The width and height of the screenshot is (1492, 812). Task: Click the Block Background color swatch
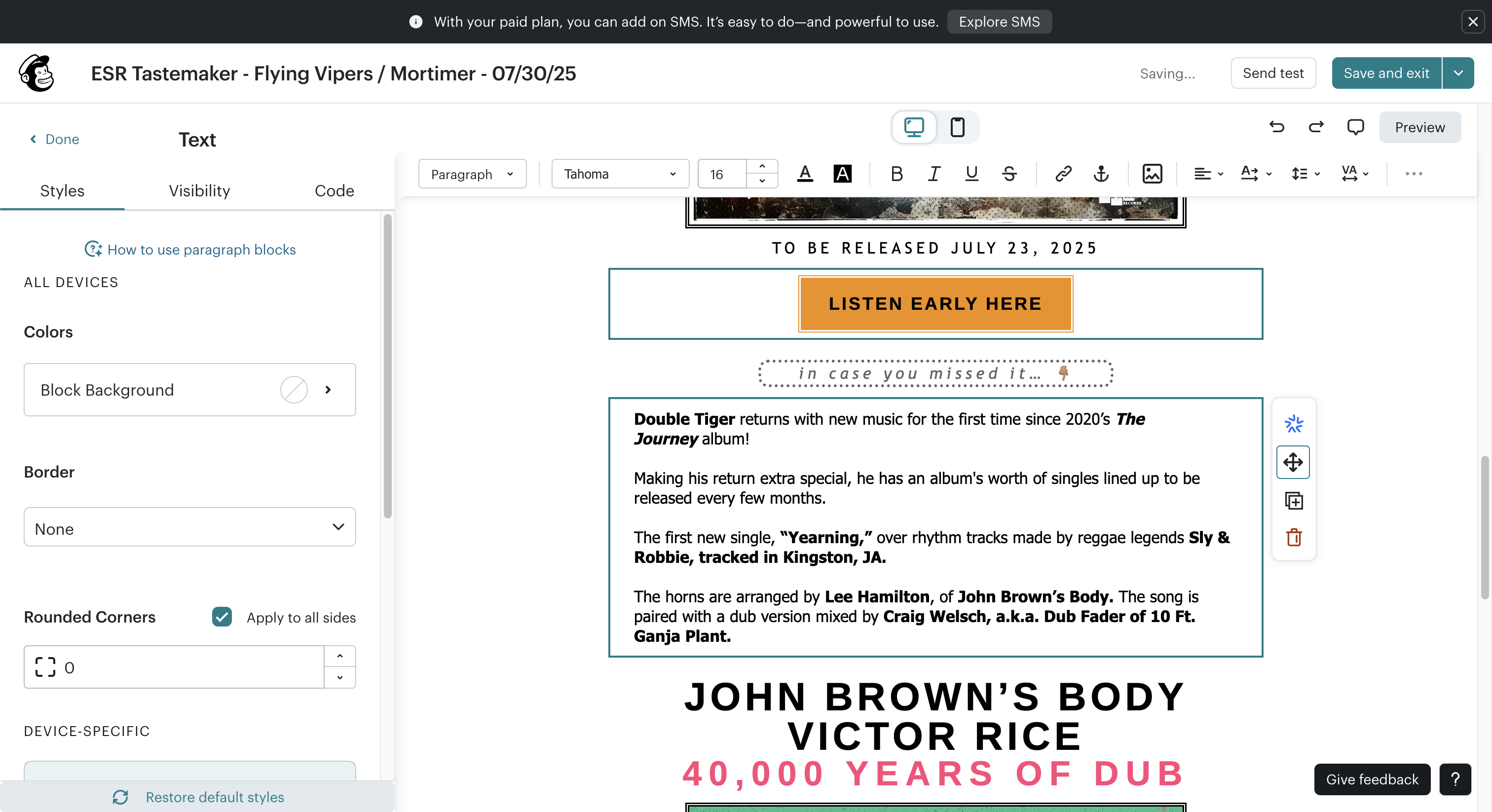(x=294, y=390)
